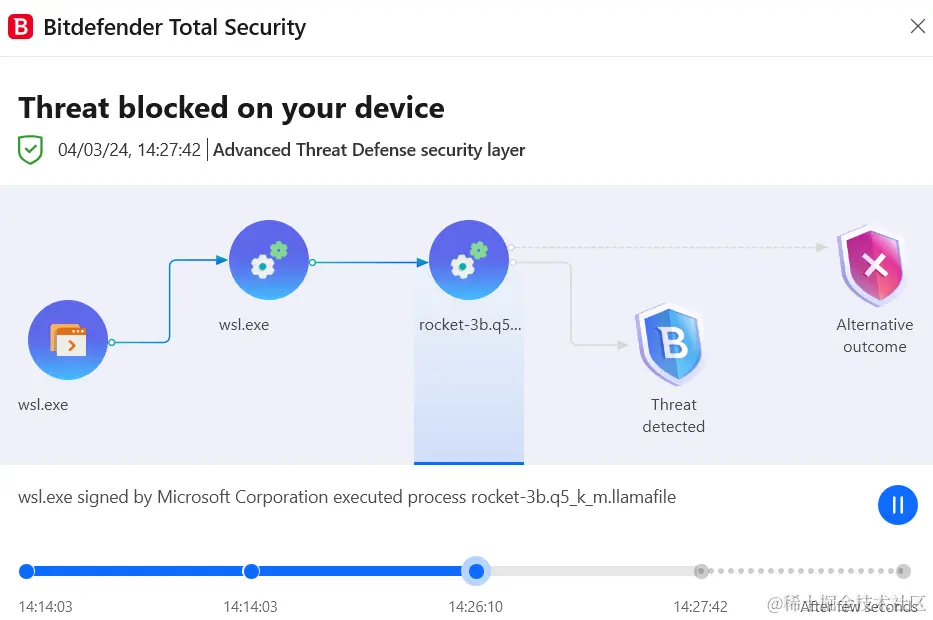The height and width of the screenshot is (620, 933).
Task: Jump to the 14:26:10 highlighted timeline marker
Action: (x=477, y=571)
